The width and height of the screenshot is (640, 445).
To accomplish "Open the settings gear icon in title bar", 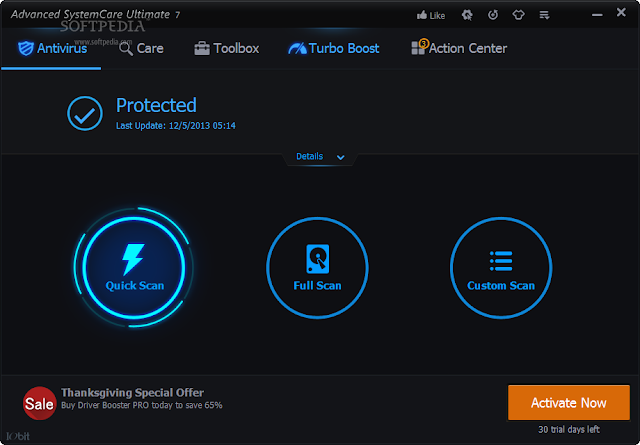I will click(467, 15).
